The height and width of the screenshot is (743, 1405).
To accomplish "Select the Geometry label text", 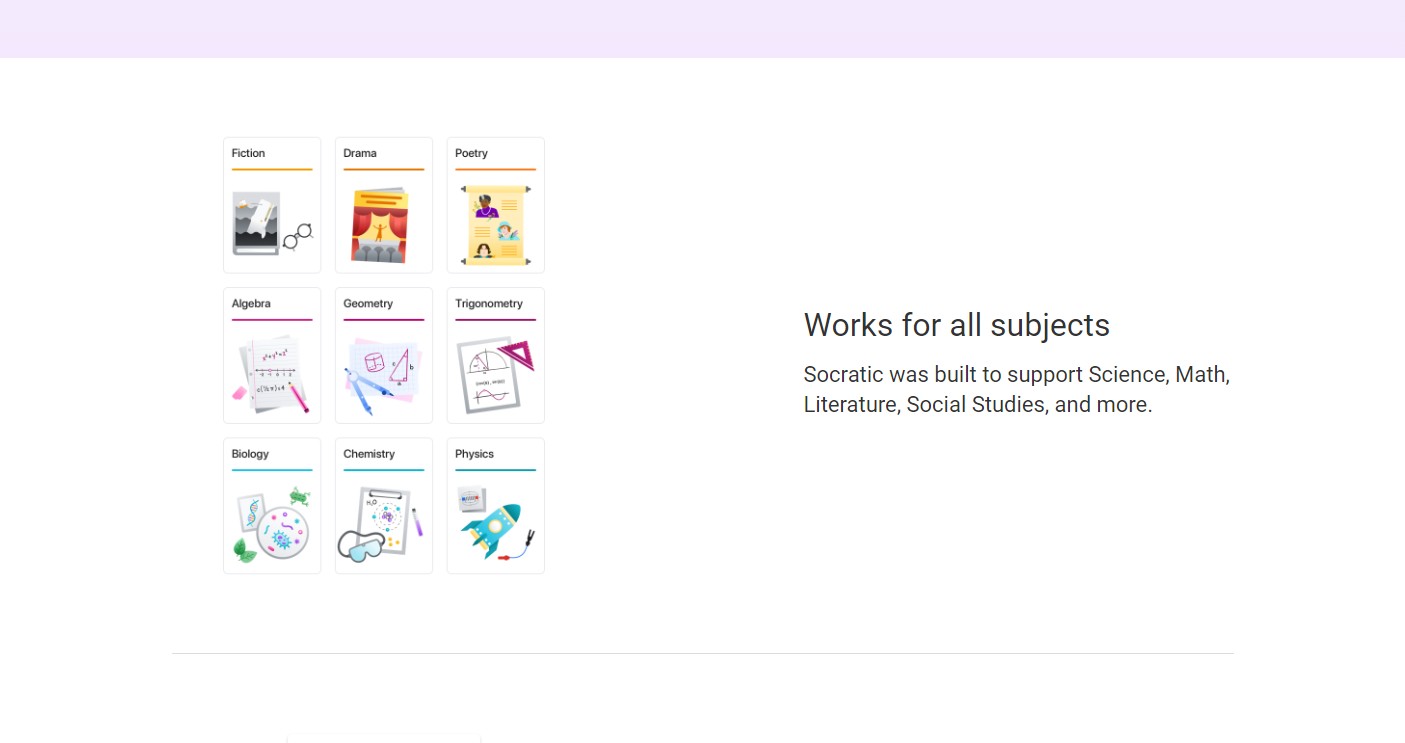I will [368, 303].
